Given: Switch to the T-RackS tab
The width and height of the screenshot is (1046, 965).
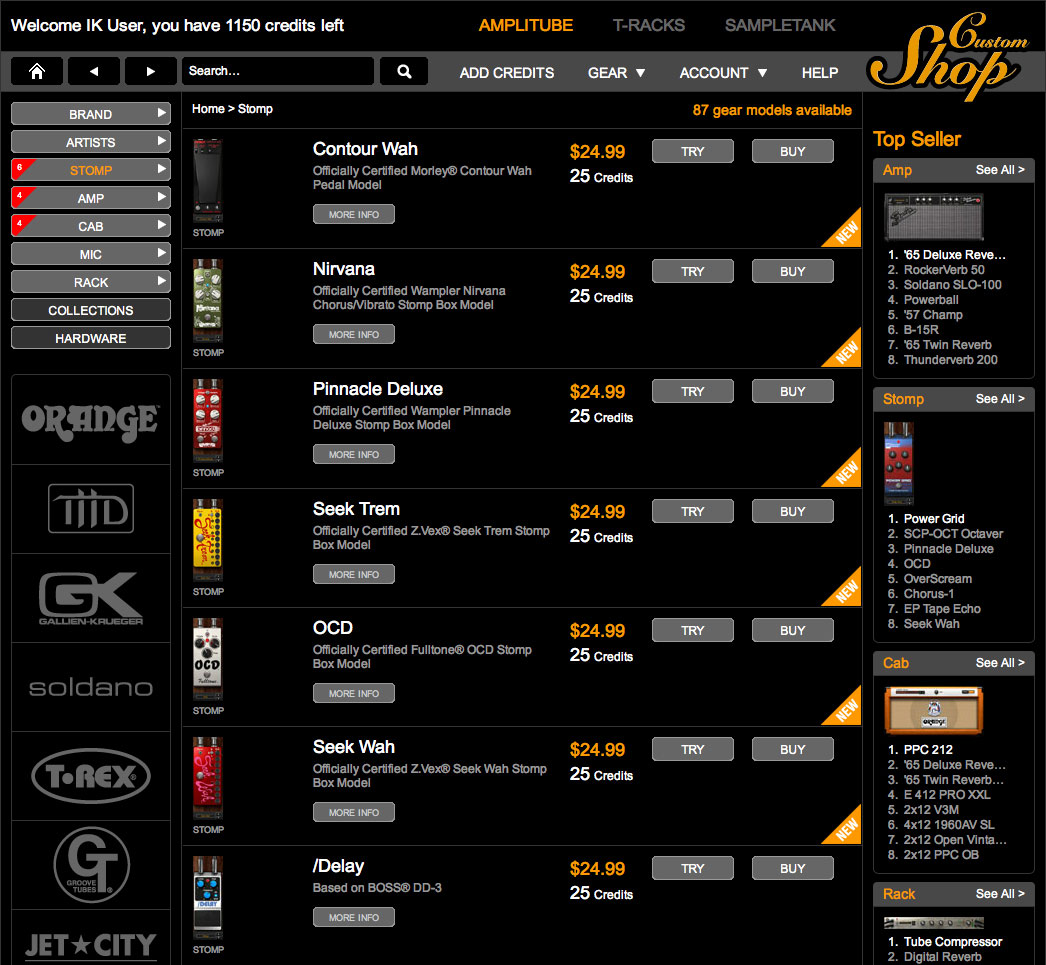Looking at the screenshot, I should [x=648, y=25].
